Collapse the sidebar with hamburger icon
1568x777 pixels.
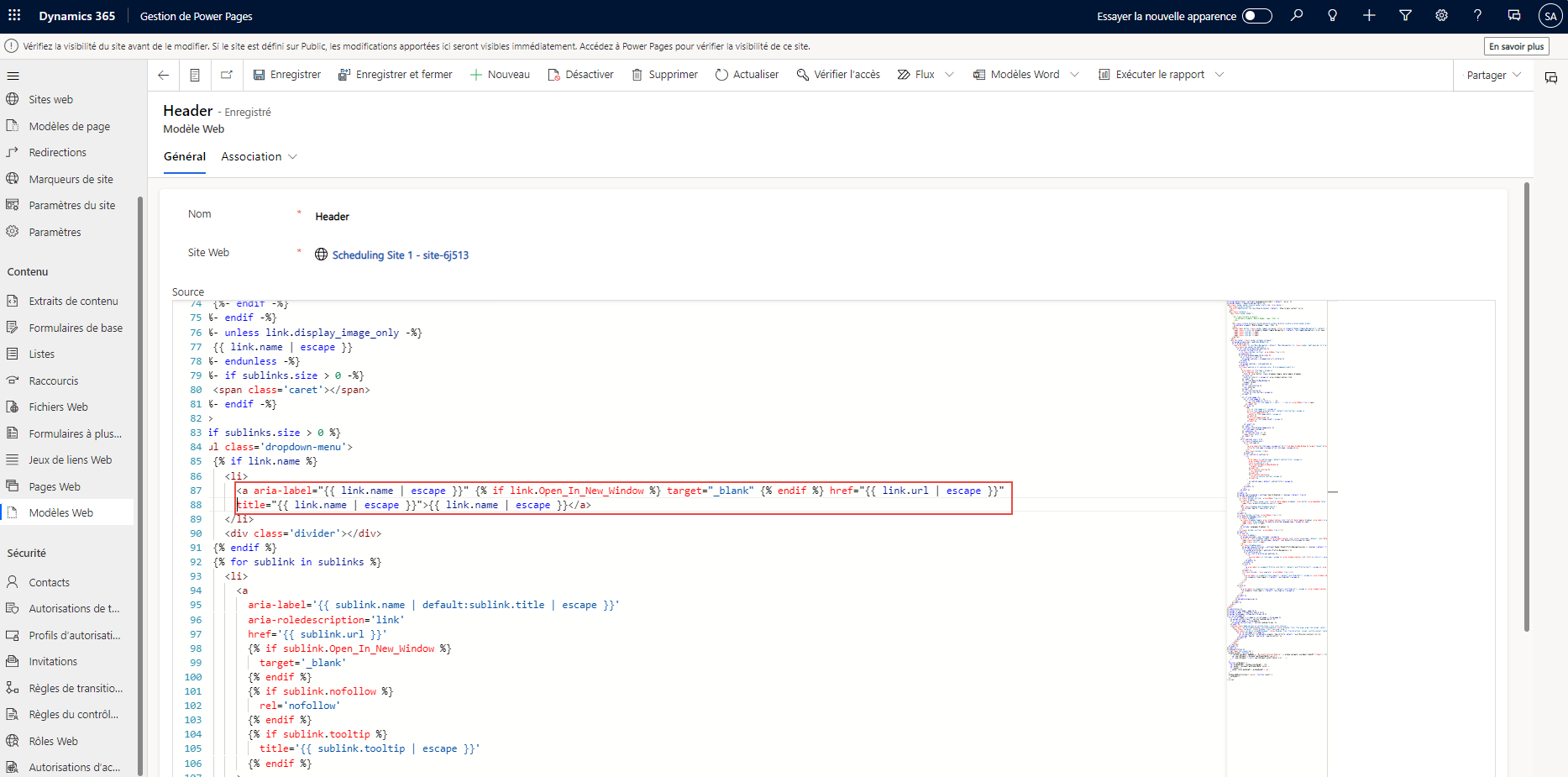click(13, 75)
